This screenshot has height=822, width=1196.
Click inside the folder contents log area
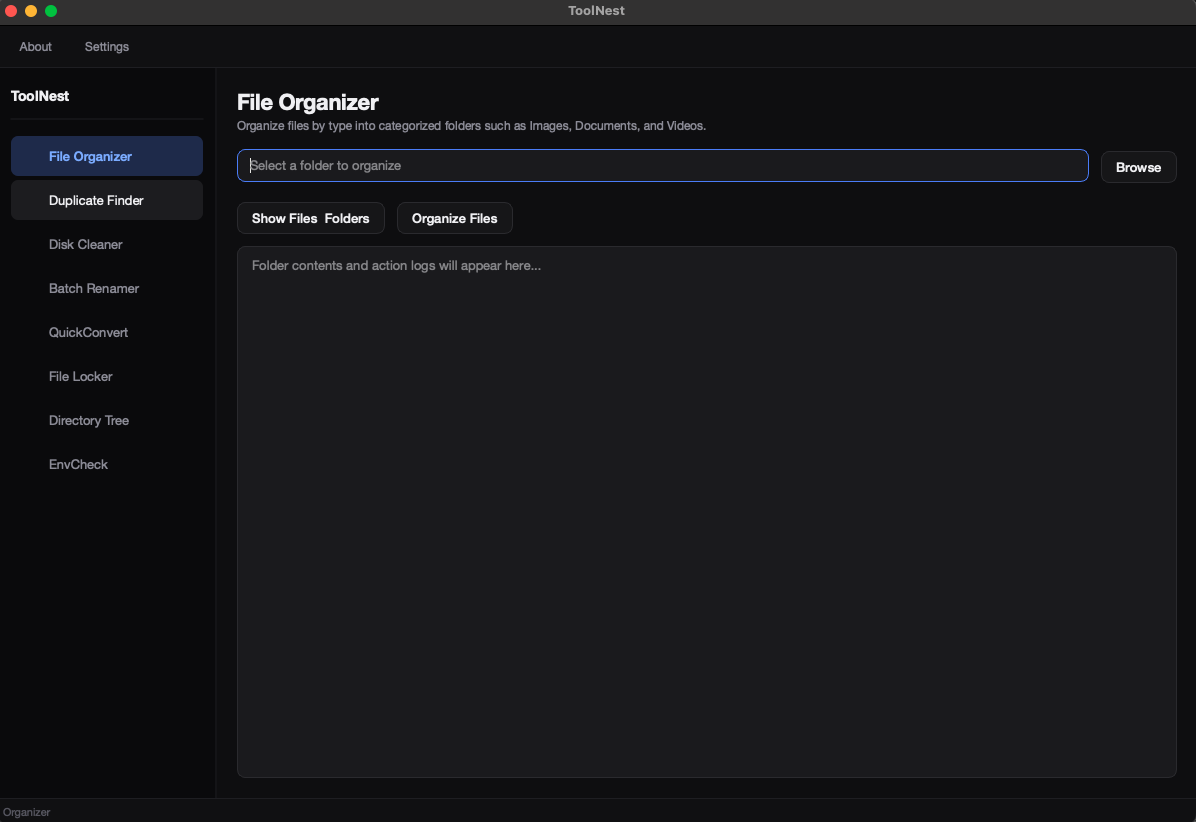click(x=706, y=512)
